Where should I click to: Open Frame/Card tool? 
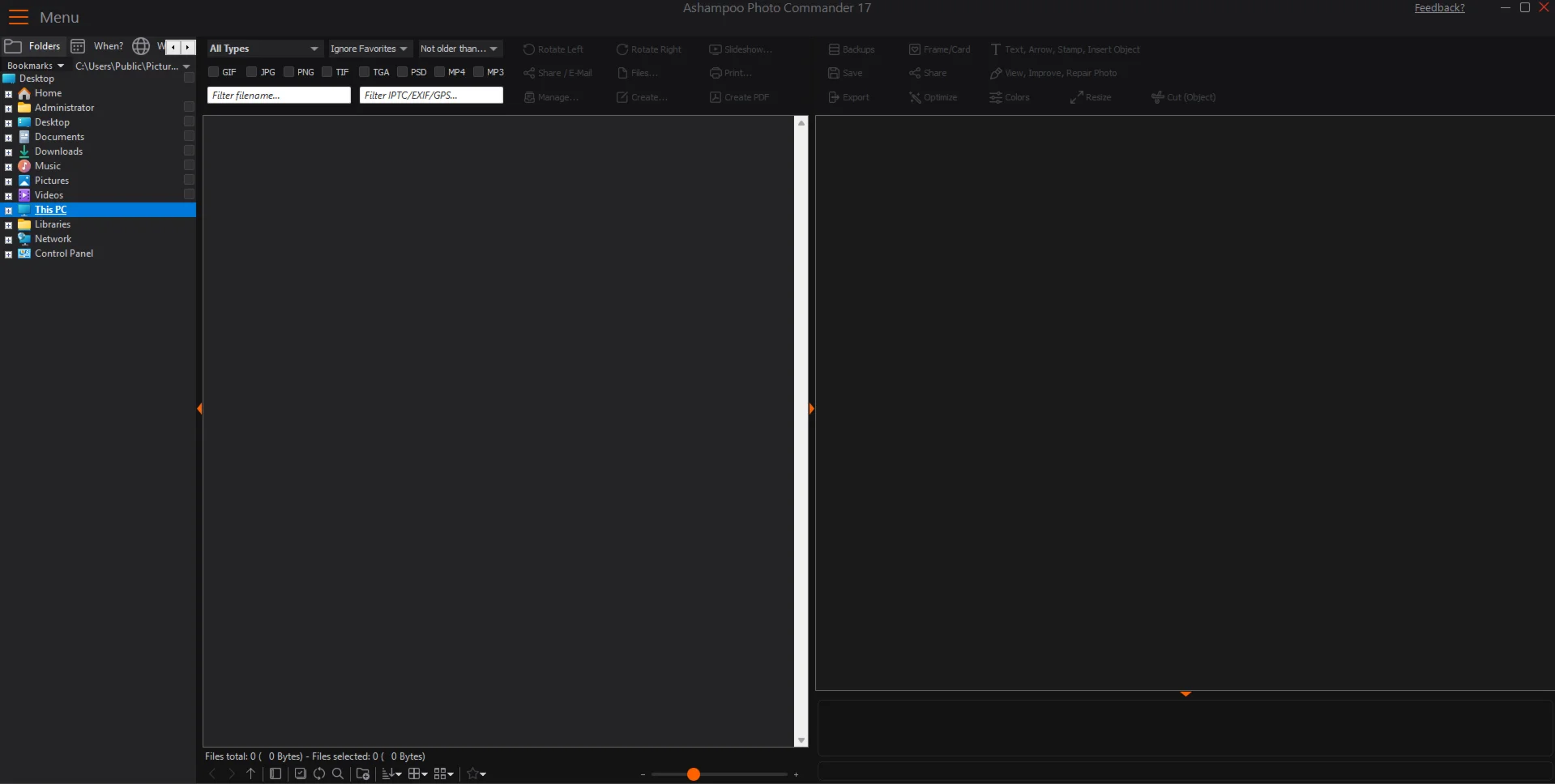tap(939, 49)
